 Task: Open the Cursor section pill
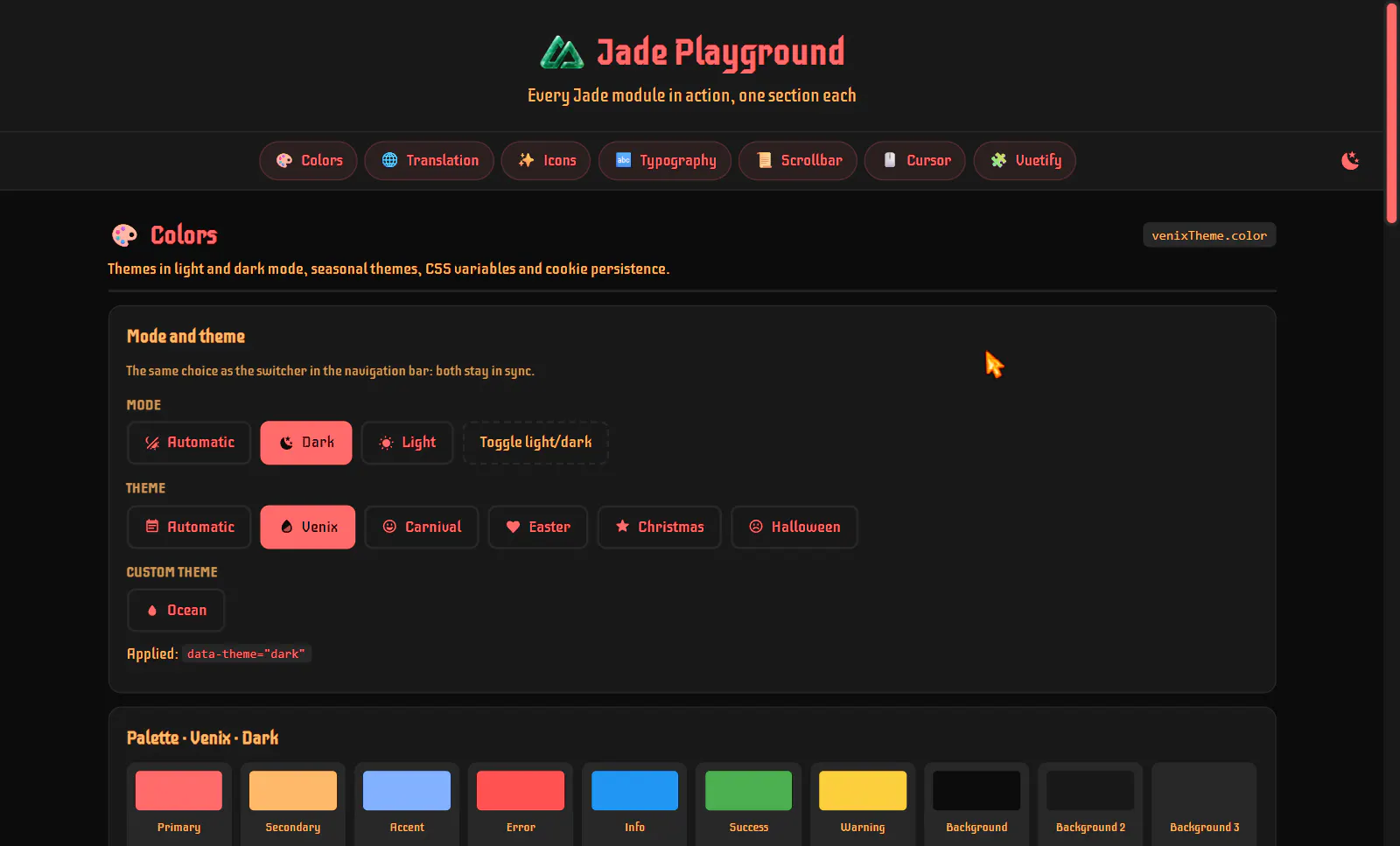[x=914, y=160]
